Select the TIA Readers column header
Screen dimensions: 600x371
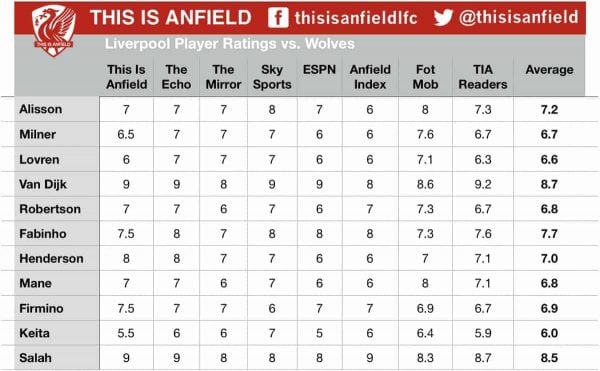click(x=483, y=77)
